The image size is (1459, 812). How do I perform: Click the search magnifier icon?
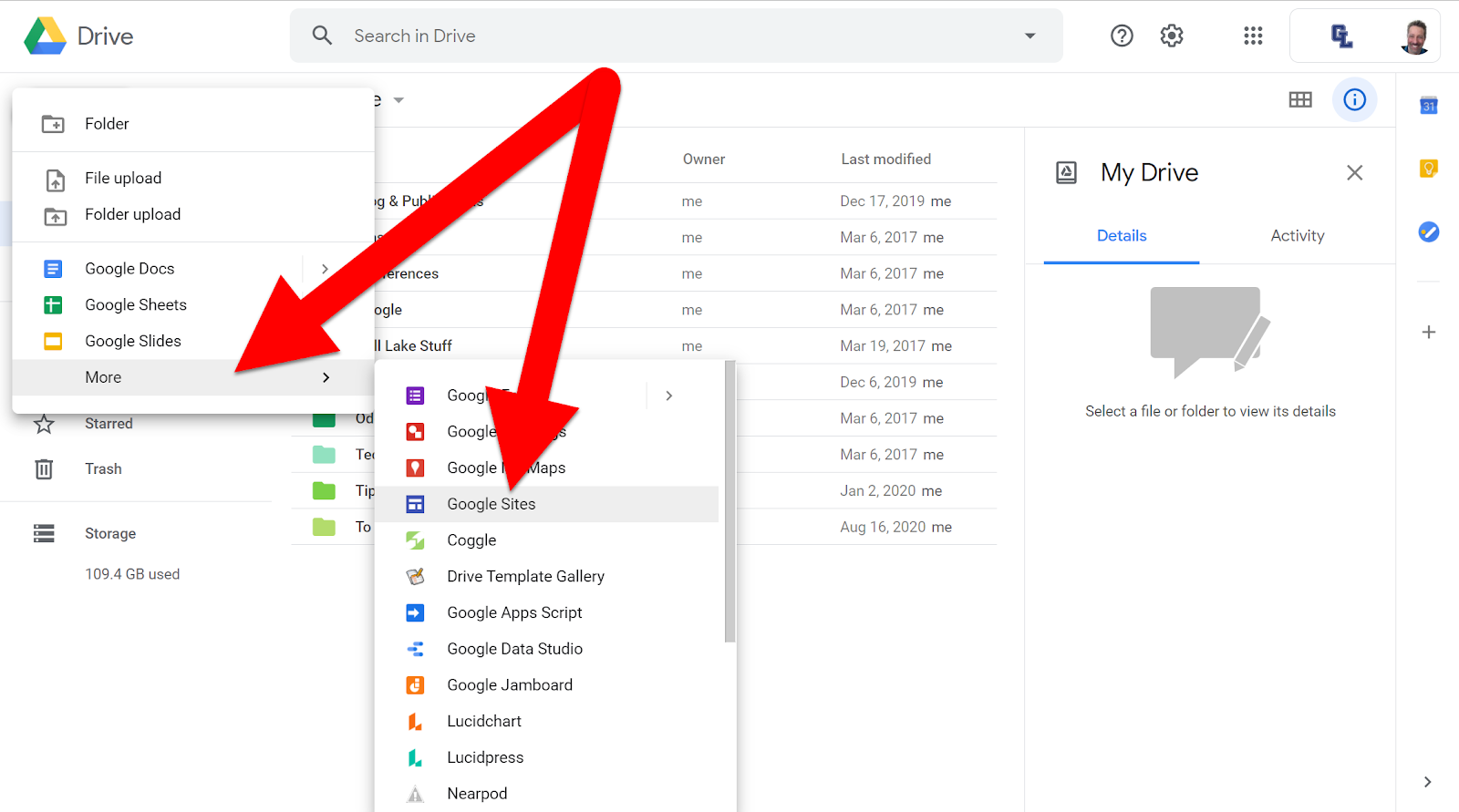click(322, 36)
